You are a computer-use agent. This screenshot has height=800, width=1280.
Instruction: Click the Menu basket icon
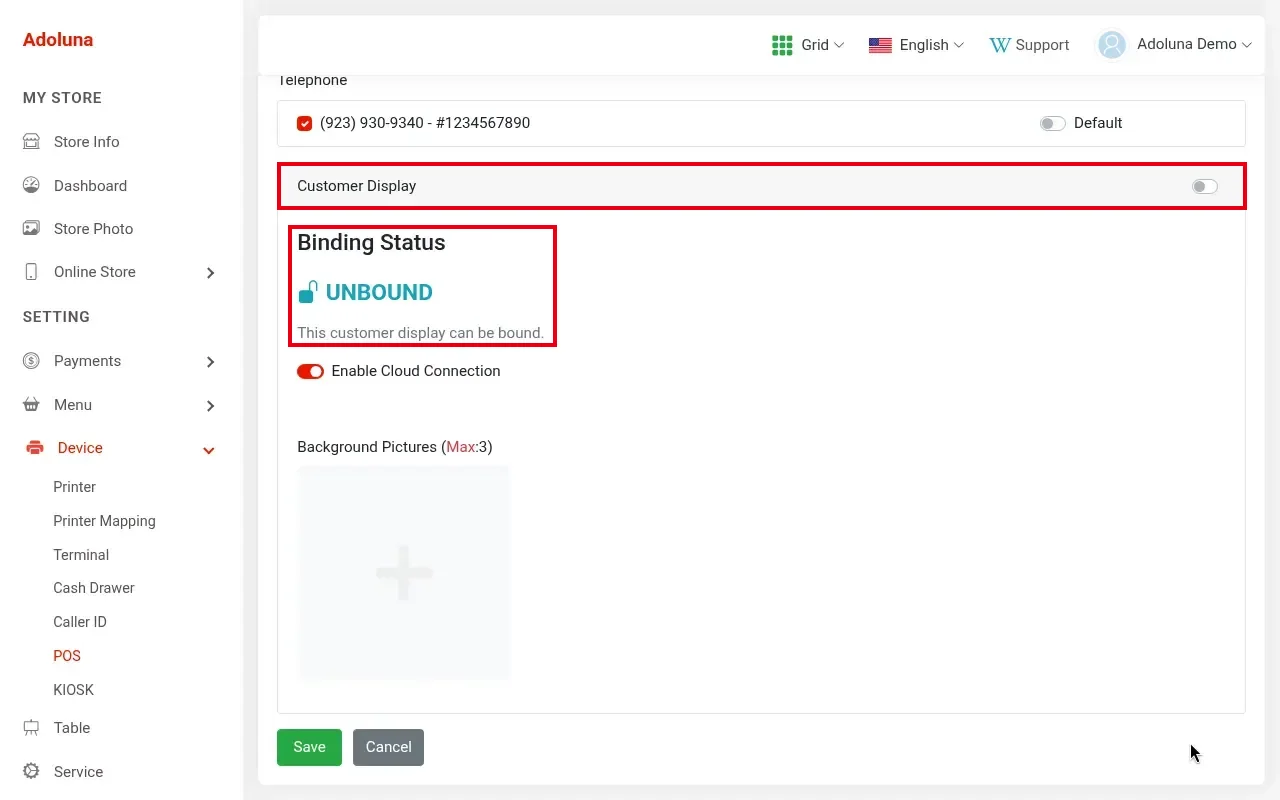coord(31,405)
